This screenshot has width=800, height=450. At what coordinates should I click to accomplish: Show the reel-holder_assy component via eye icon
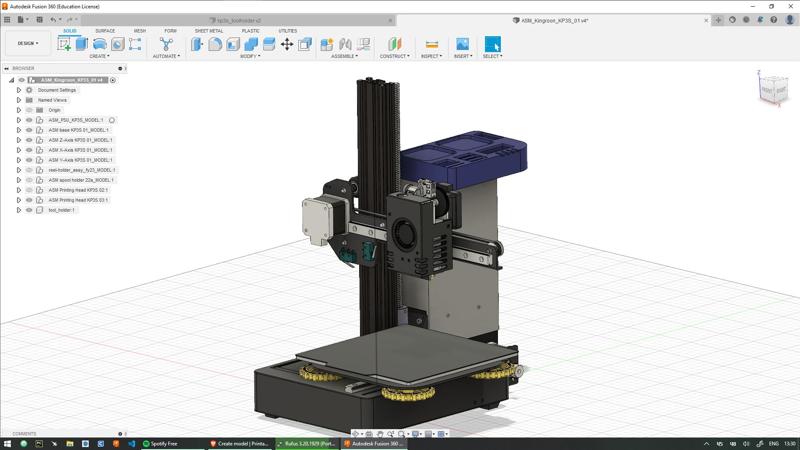29,170
